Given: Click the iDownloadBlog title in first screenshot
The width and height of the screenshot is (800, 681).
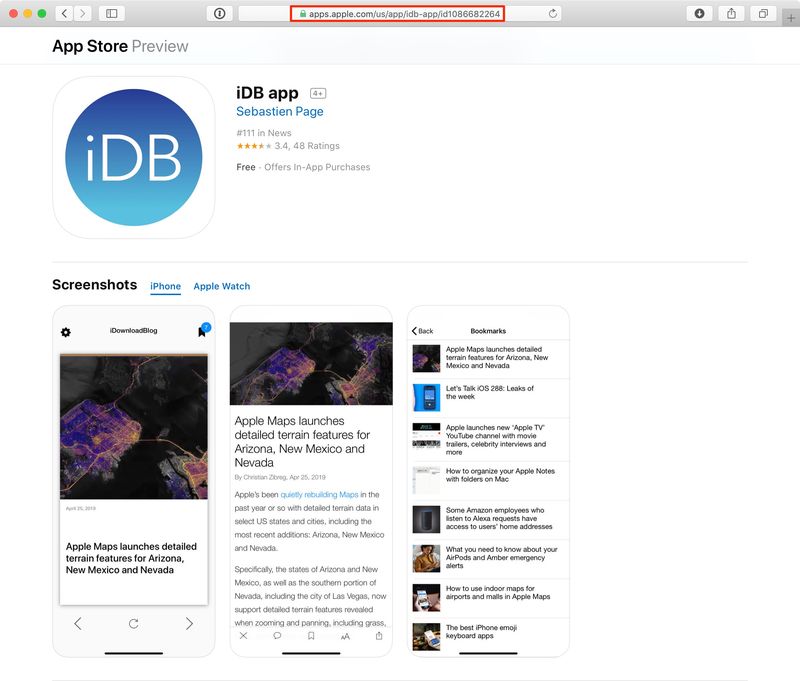Looking at the screenshot, I should tap(134, 331).
